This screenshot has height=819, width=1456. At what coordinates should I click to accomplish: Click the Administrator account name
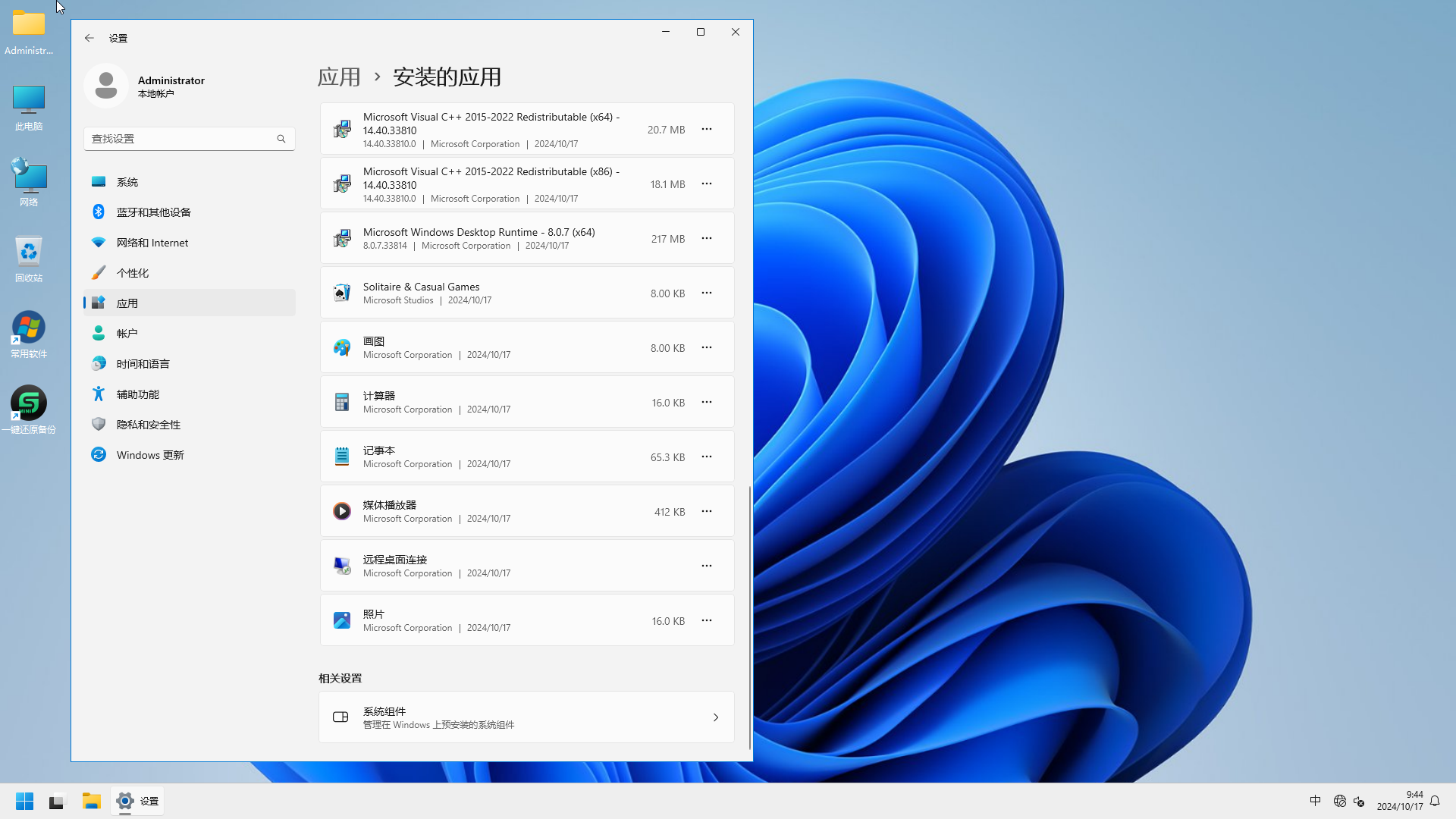pyautogui.click(x=171, y=80)
